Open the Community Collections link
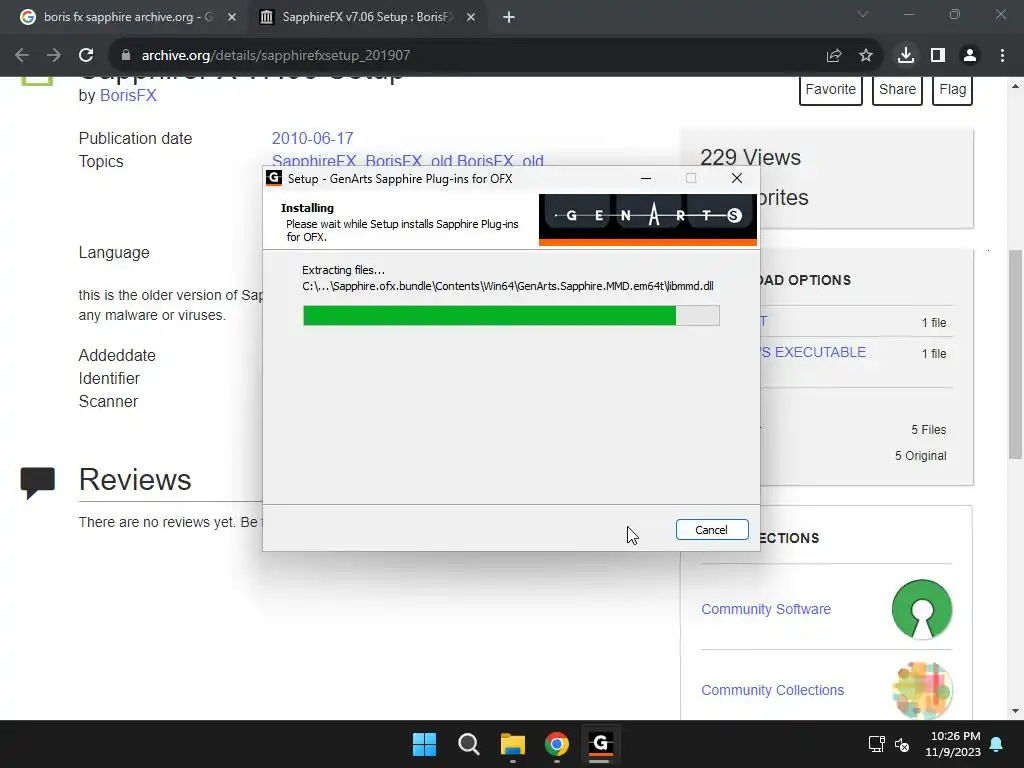The width and height of the screenshot is (1024, 768). click(773, 690)
